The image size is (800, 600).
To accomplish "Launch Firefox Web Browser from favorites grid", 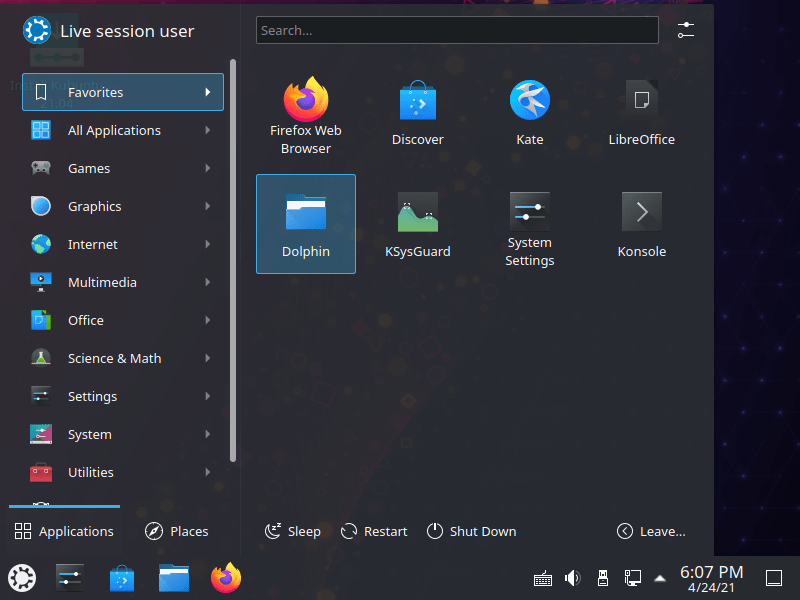I will click(306, 112).
